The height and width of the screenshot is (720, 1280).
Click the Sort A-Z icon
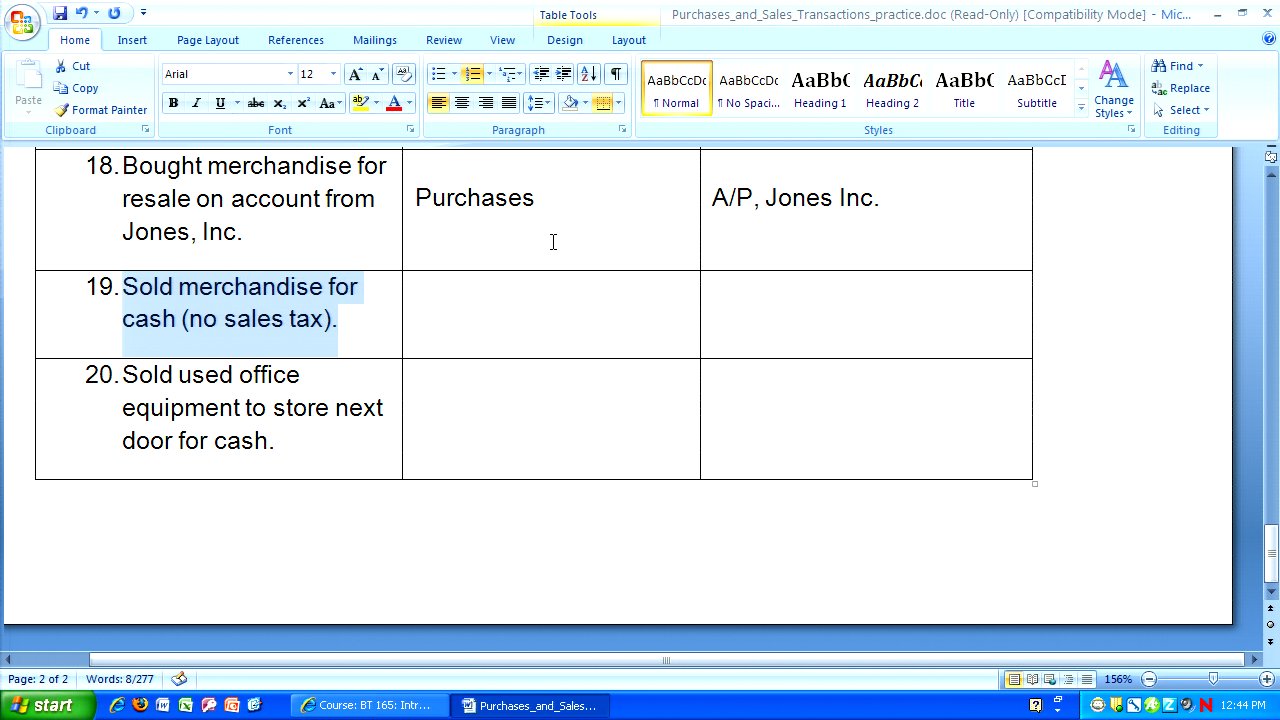589,74
